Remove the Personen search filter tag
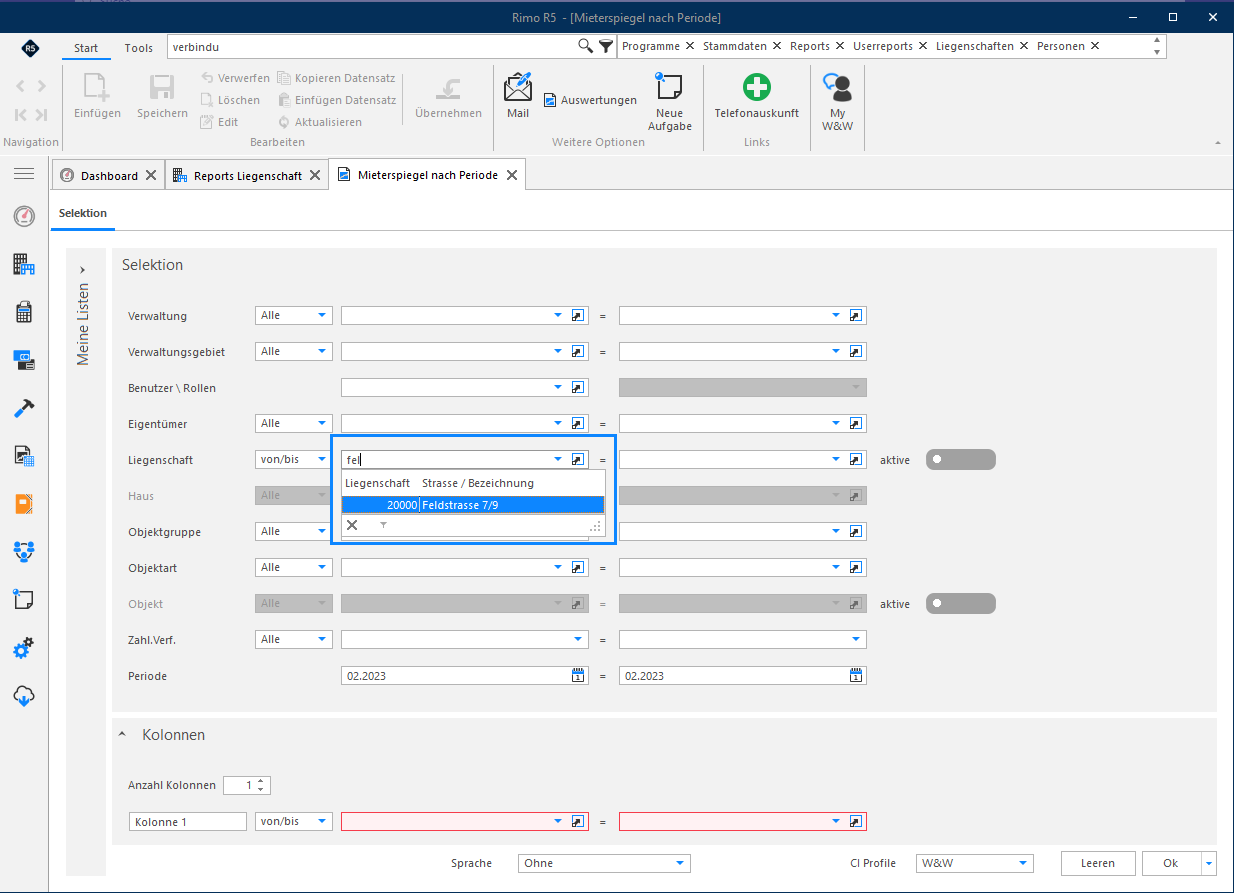This screenshot has width=1234, height=893. (x=1095, y=46)
